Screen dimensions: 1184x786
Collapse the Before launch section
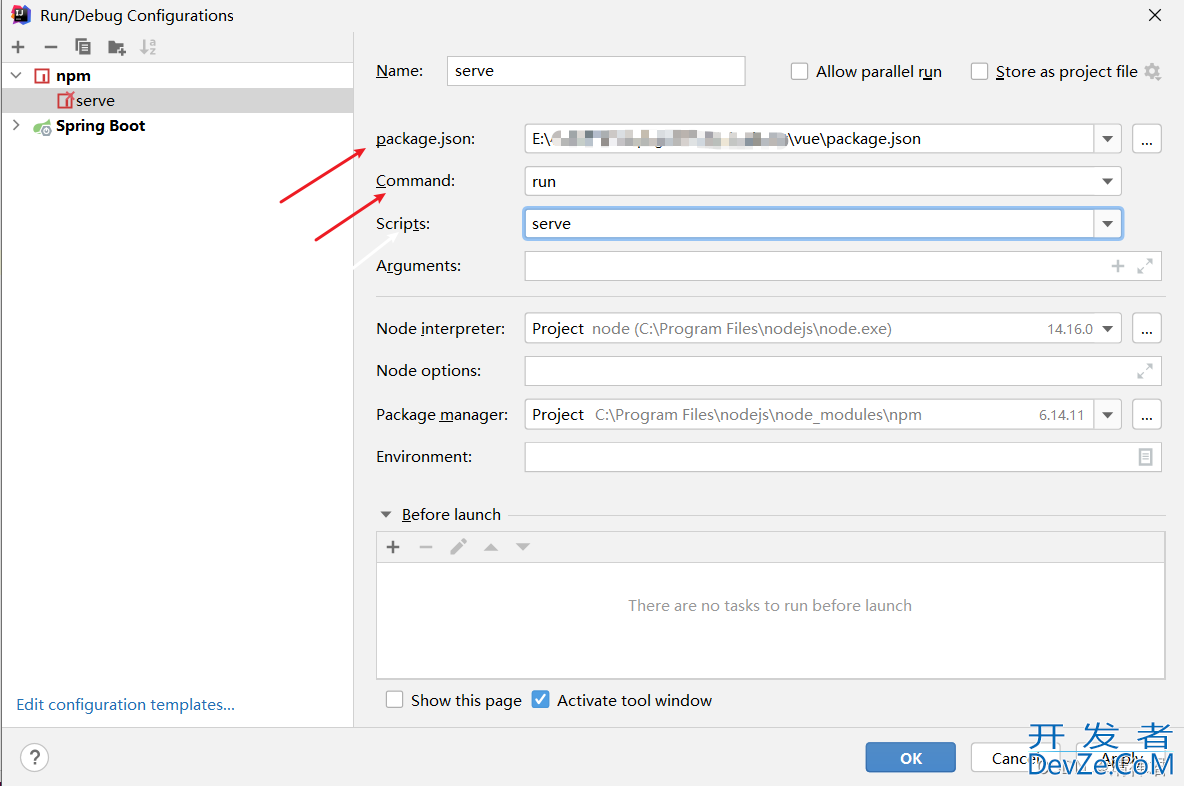[386, 514]
